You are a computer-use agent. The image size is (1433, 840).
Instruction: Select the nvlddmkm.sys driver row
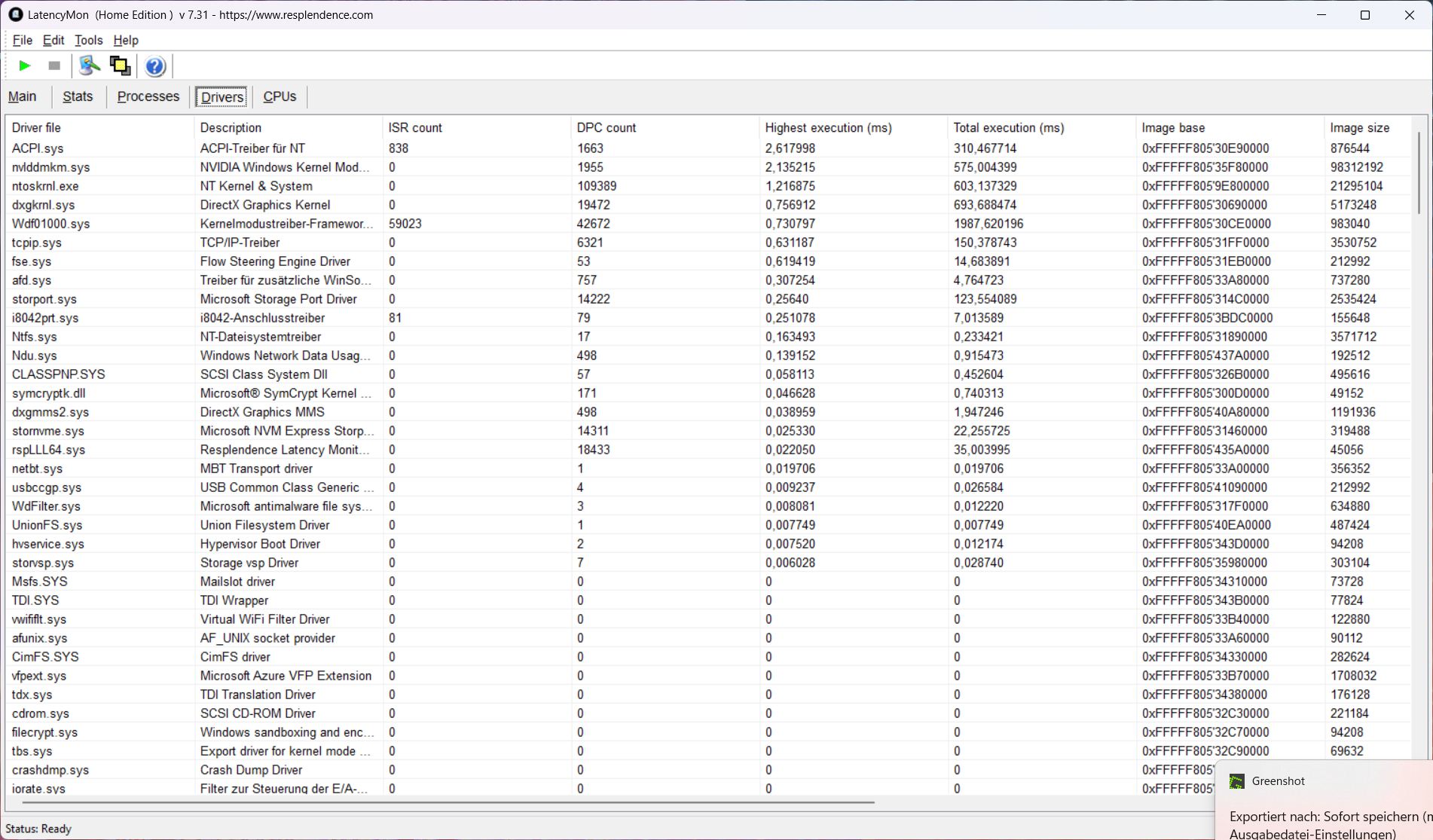(x=51, y=167)
